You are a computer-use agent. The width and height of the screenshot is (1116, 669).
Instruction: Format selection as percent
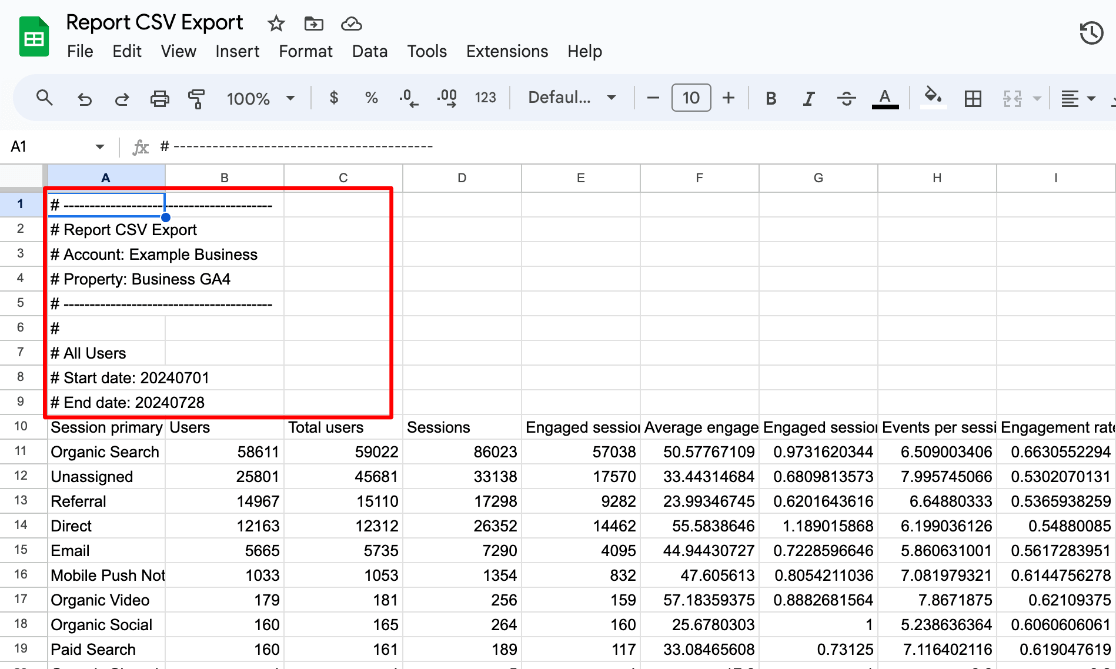(x=371, y=98)
